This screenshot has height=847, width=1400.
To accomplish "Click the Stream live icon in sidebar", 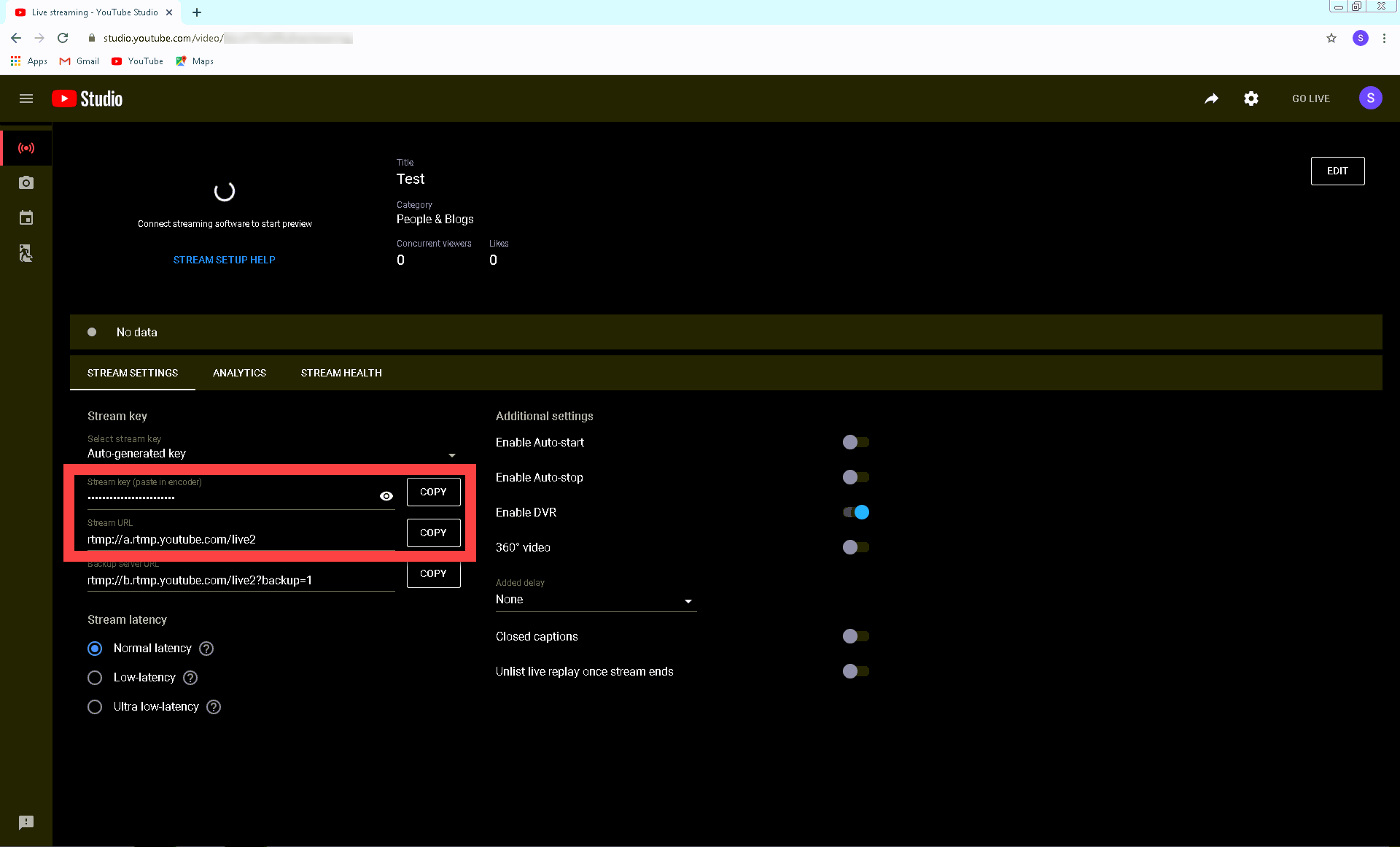I will (26, 148).
